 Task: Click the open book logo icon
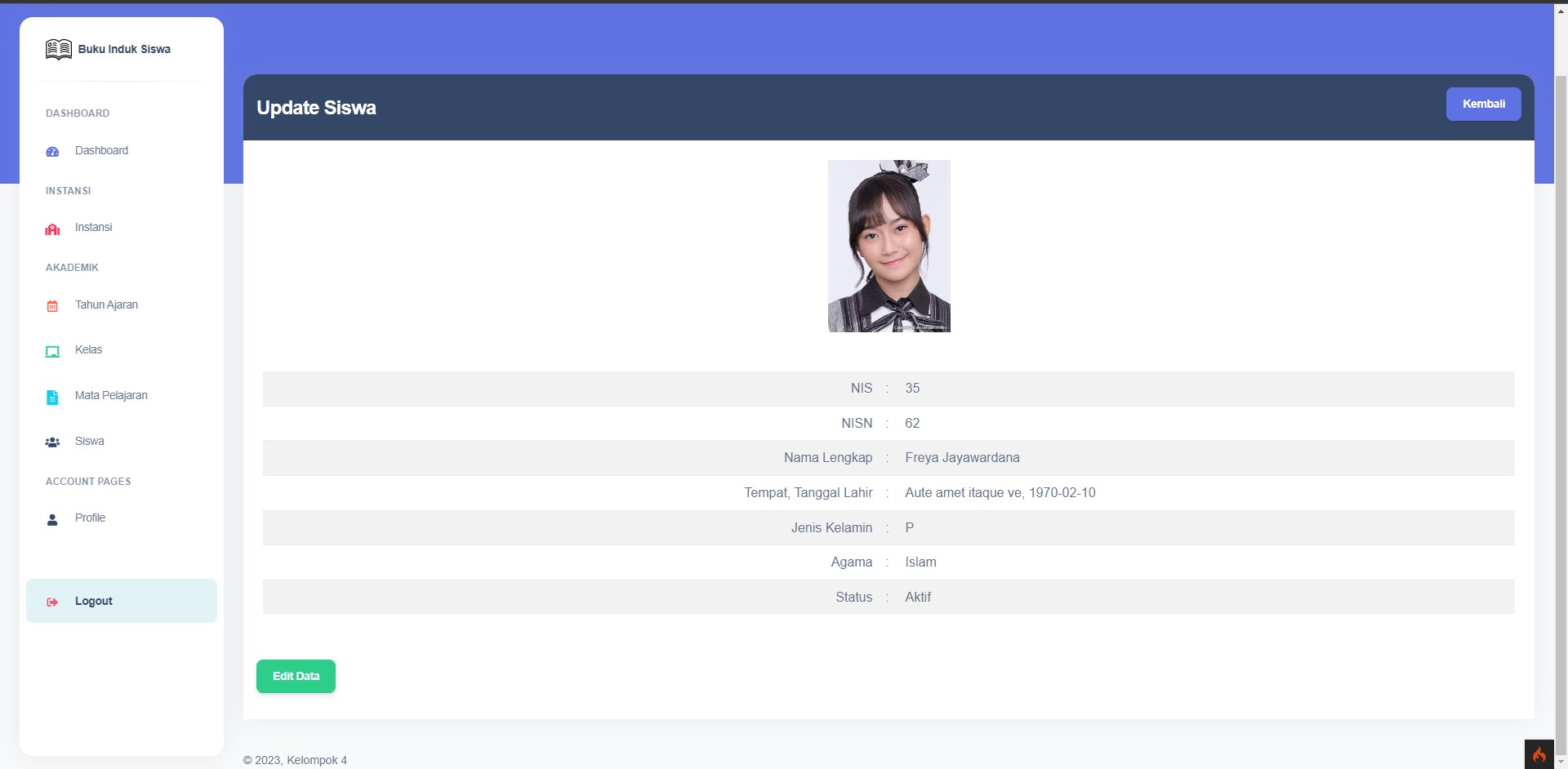pyautogui.click(x=58, y=49)
